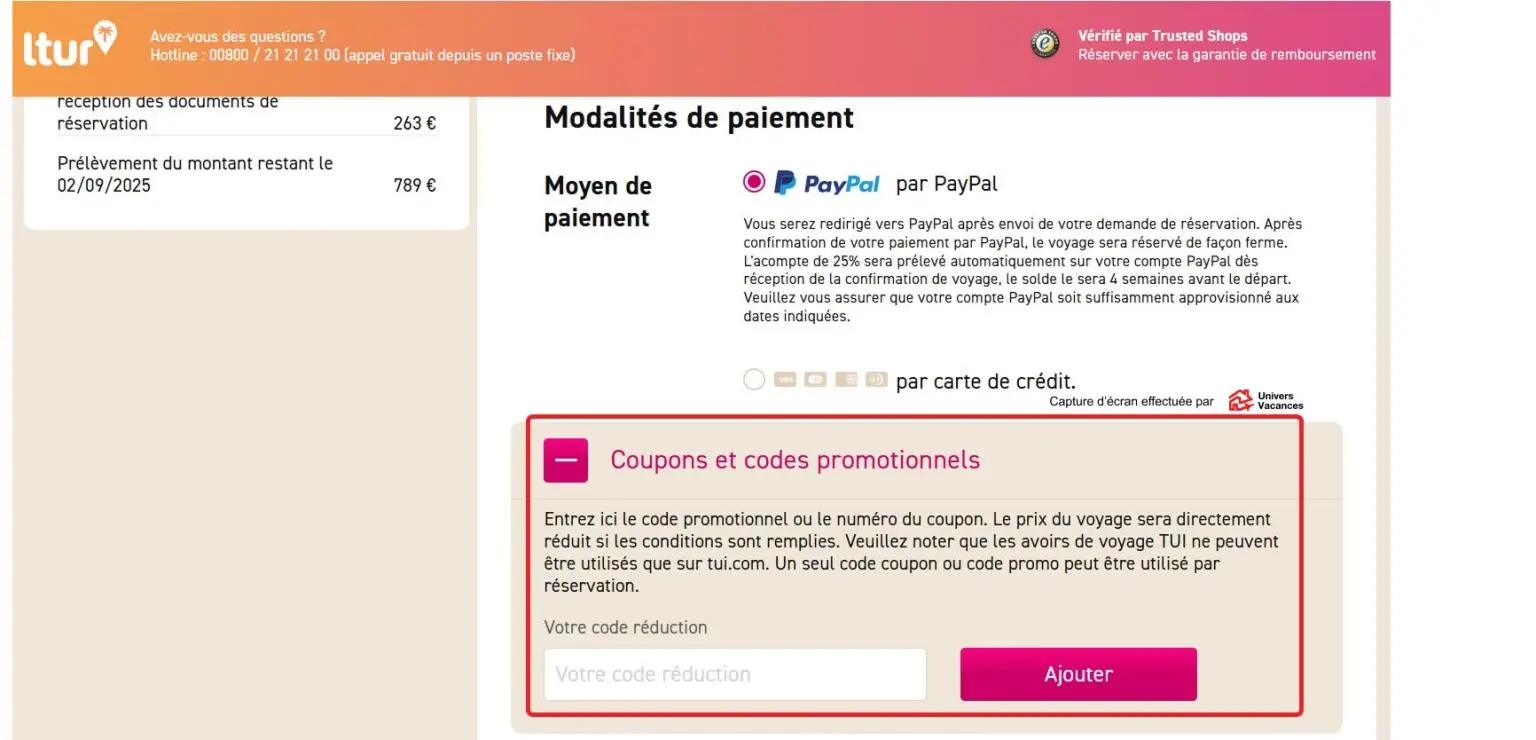Click the 'par carte de crédit.' label
This screenshot has width=1536, height=740.
[x=985, y=381]
